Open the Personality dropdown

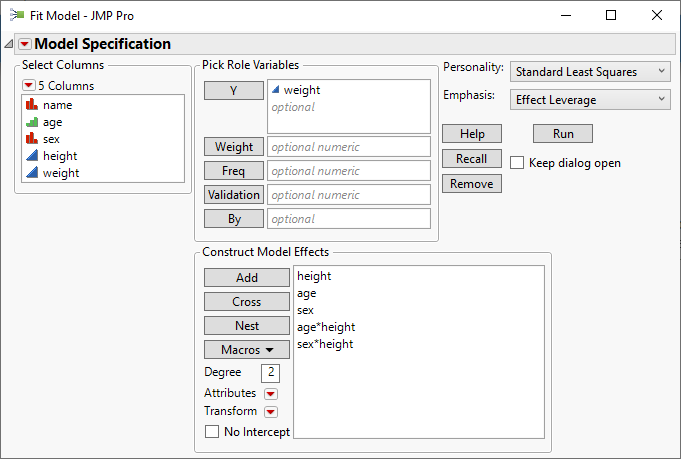(x=590, y=72)
